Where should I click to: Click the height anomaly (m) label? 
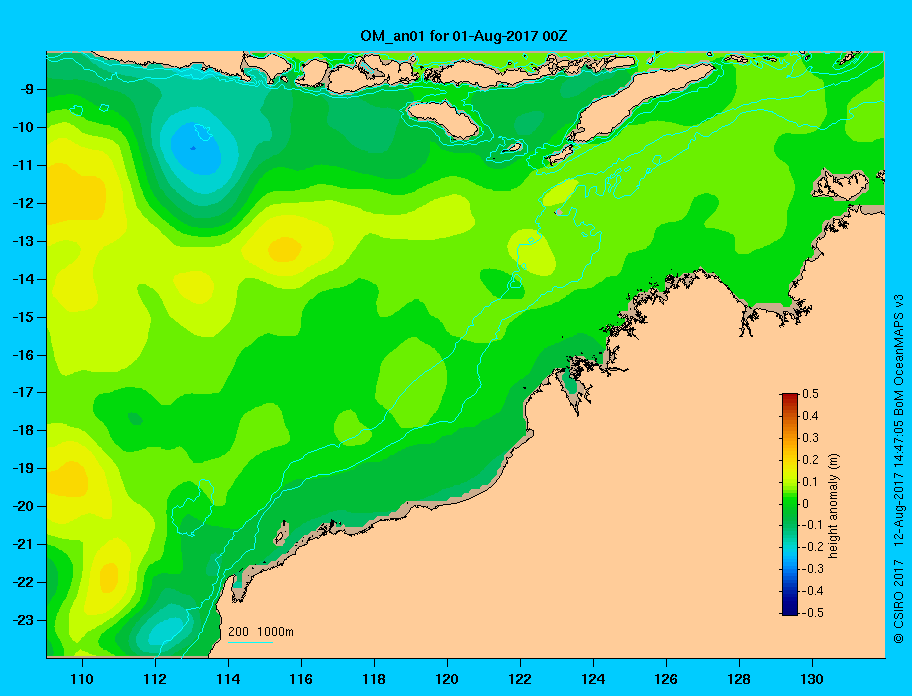pos(834,505)
